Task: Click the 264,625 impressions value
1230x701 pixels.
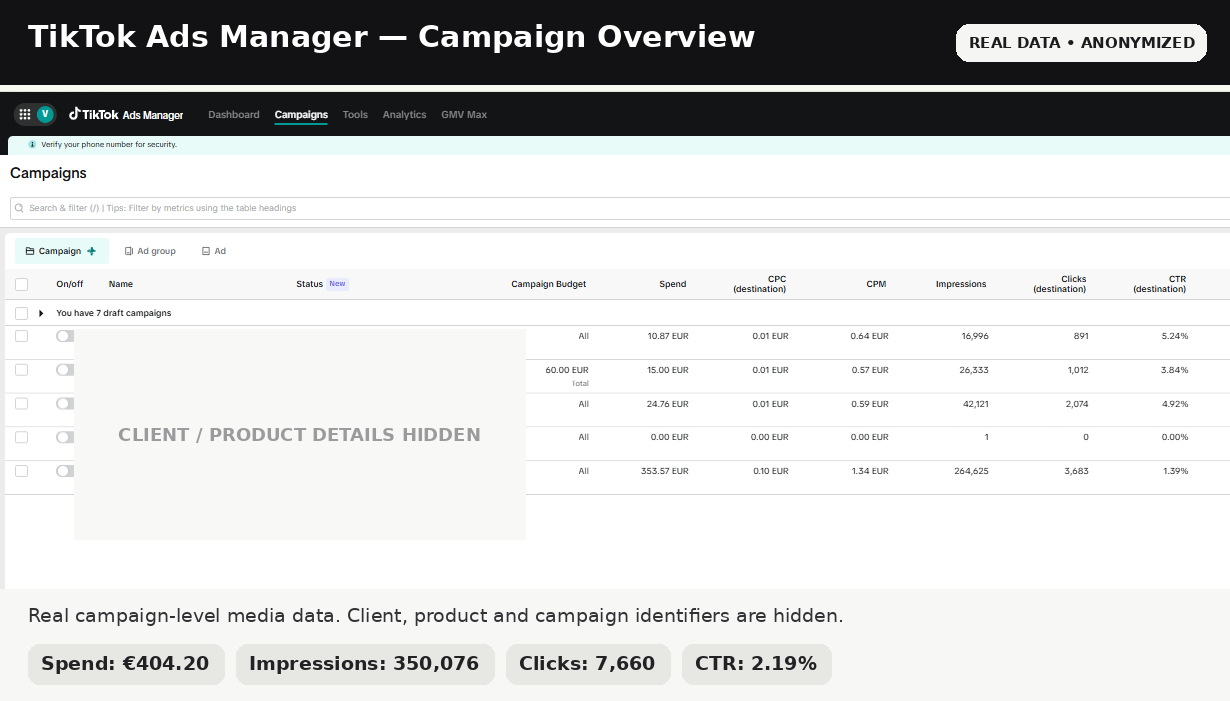Action: coord(972,471)
